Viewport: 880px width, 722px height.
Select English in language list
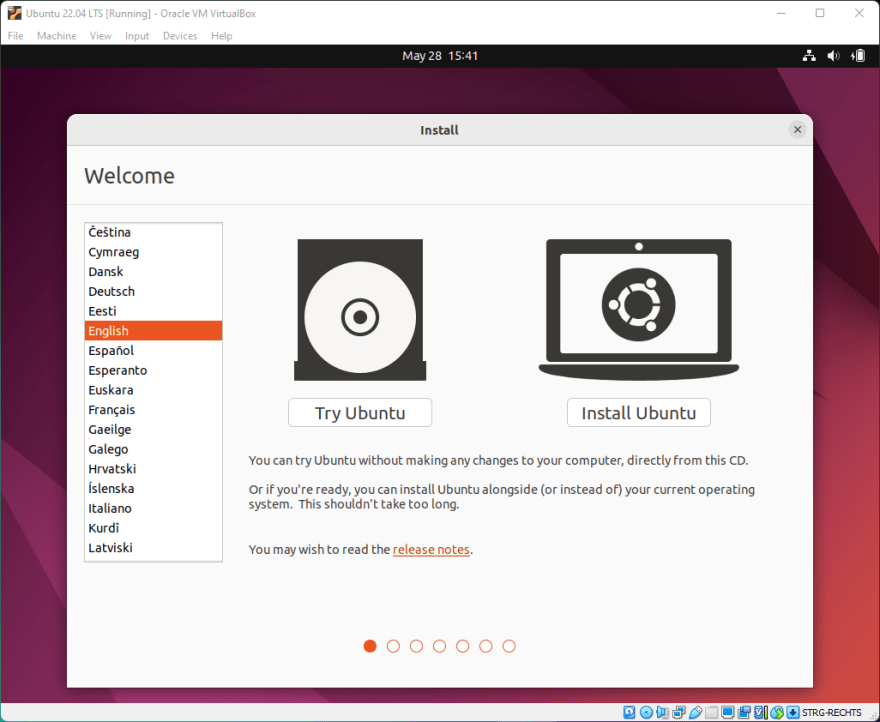coord(153,331)
